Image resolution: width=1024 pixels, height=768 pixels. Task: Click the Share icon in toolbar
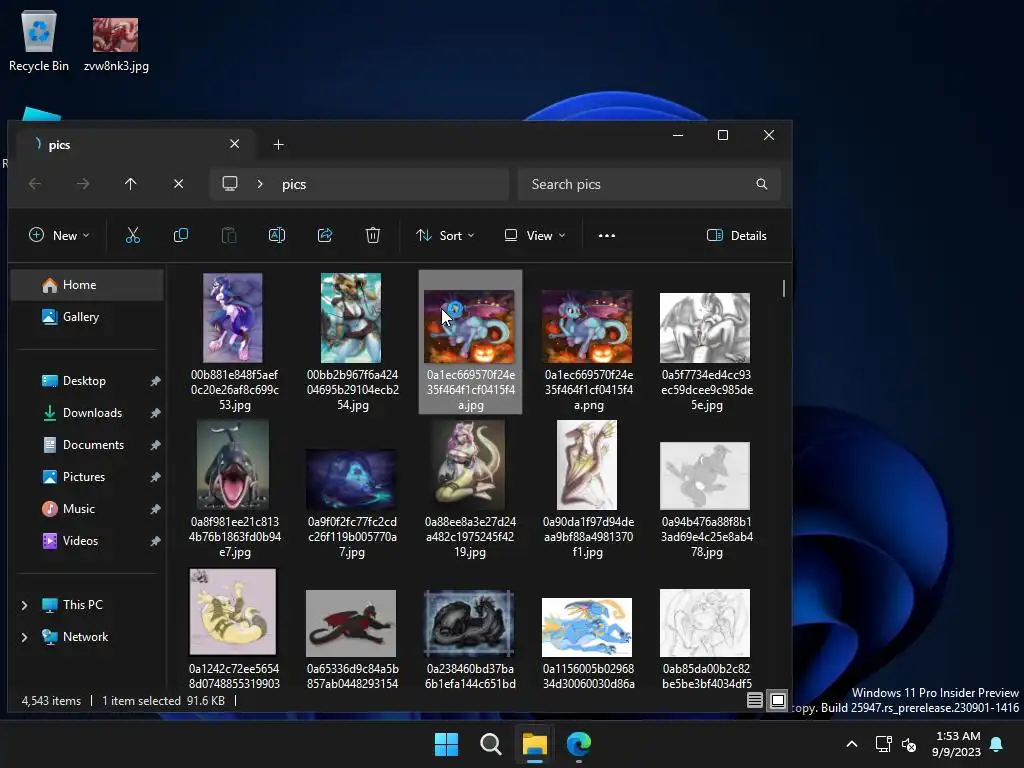tap(325, 235)
